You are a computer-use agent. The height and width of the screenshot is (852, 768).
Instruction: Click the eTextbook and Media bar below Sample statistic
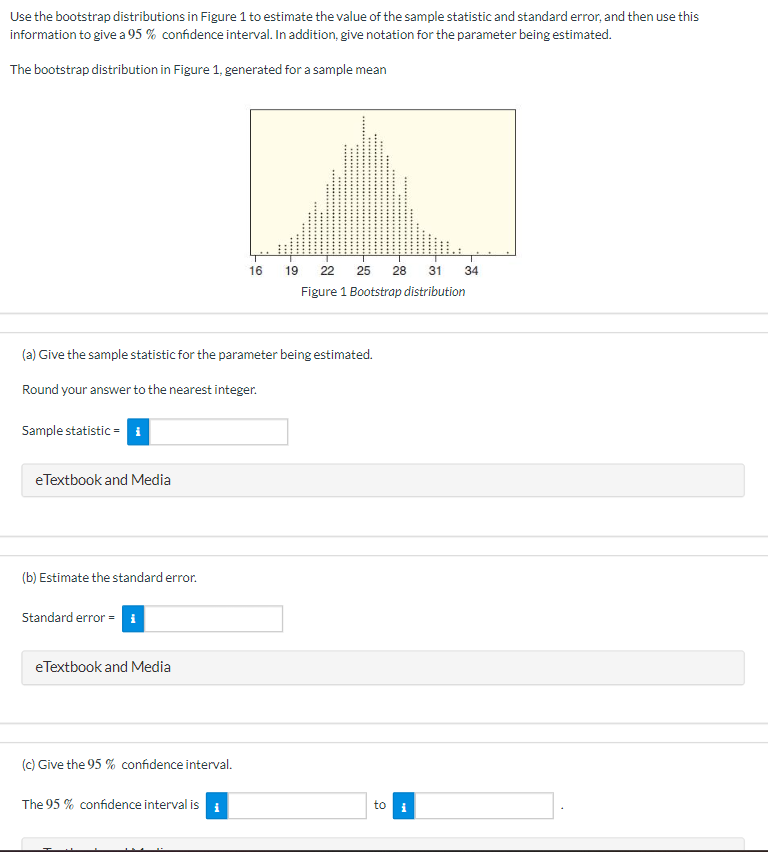pyautogui.click(x=383, y=480)
